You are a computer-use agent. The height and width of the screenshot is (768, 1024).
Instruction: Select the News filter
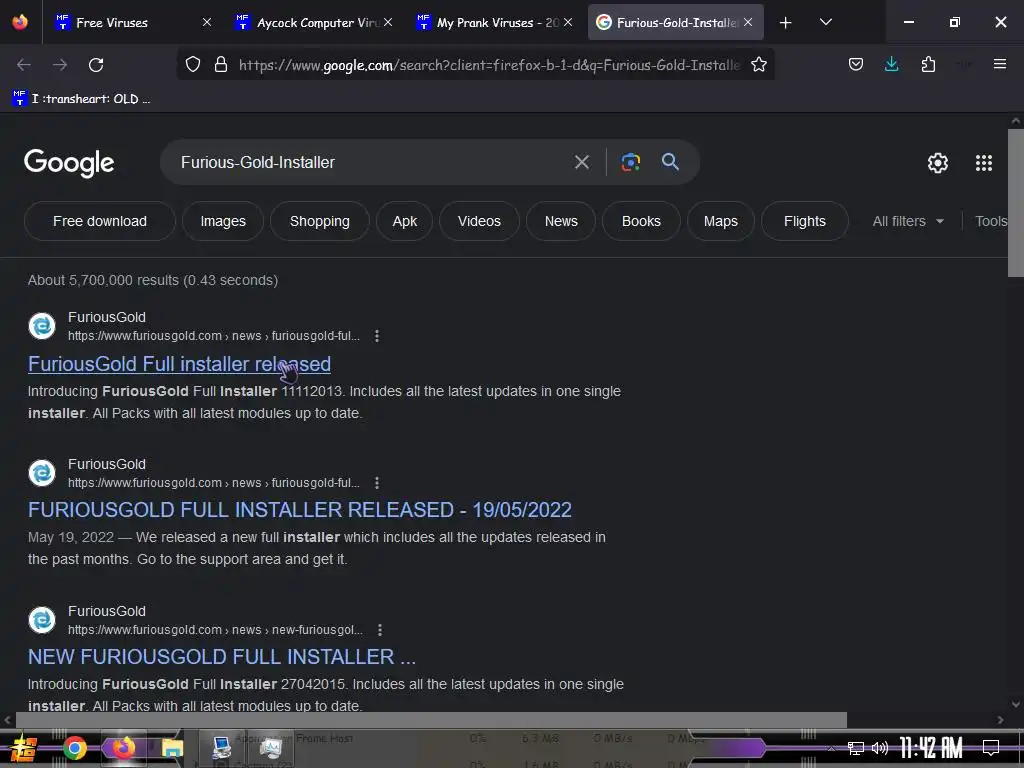pyautogui.click(x=561, y=221)
